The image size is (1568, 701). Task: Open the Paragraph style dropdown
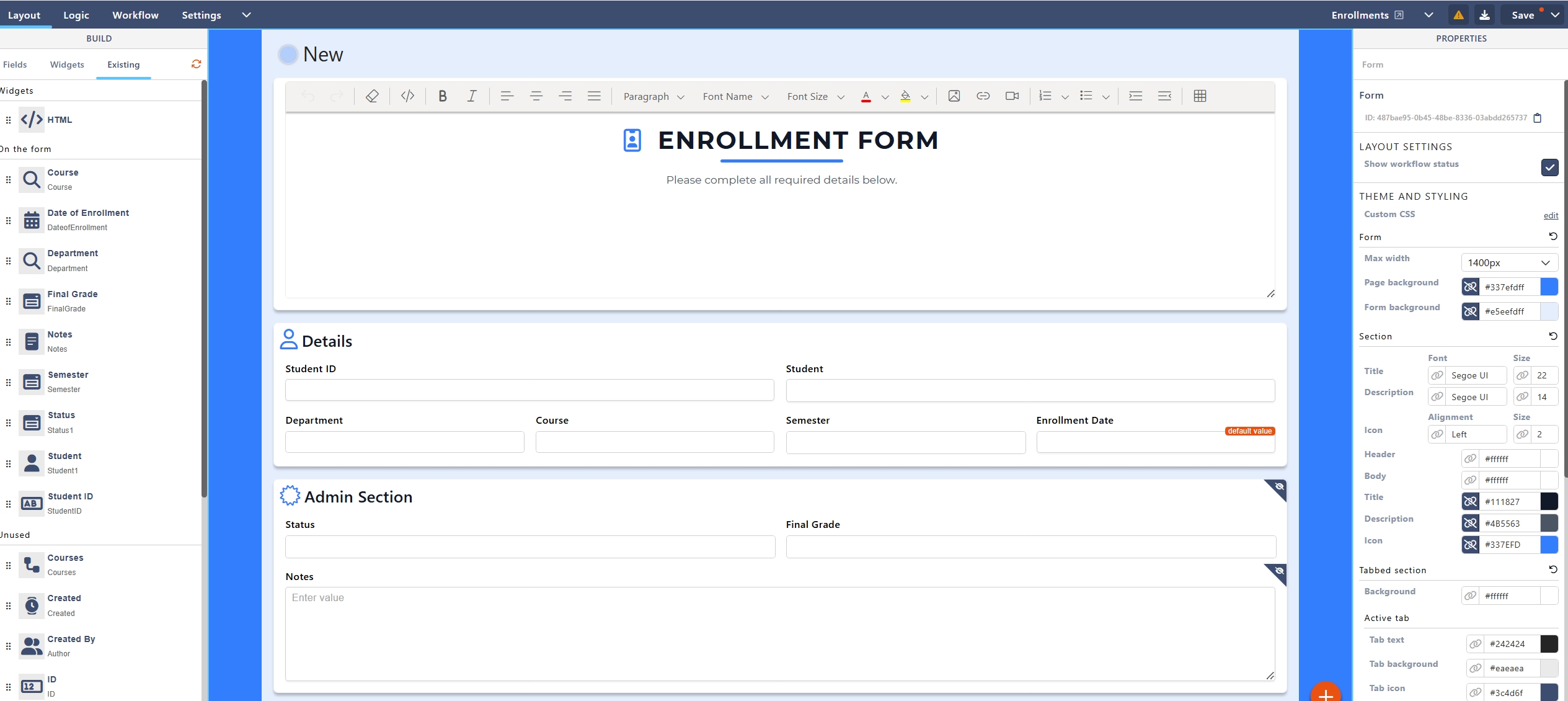653,97
